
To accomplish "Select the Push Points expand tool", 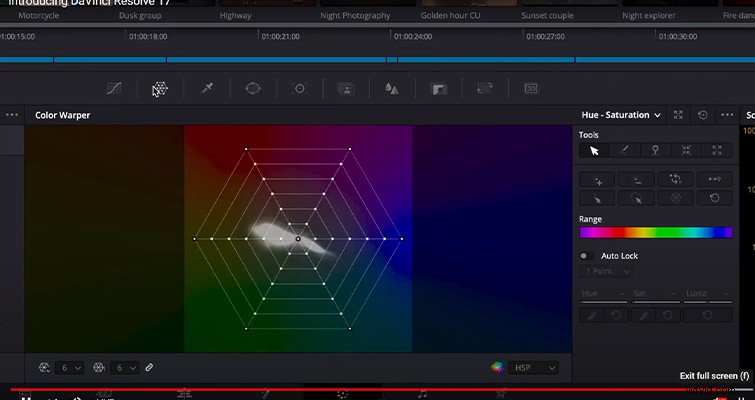I will [717, 151].
